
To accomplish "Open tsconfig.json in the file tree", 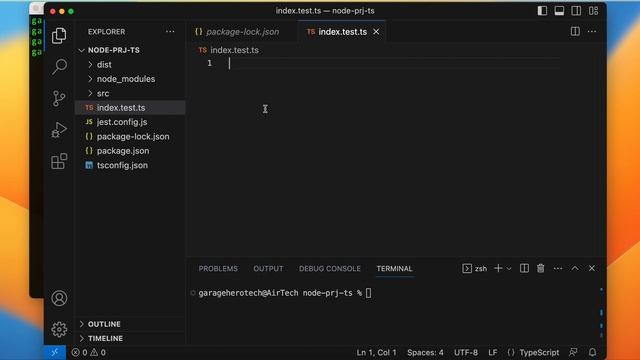I will click(x=130, y=165).
